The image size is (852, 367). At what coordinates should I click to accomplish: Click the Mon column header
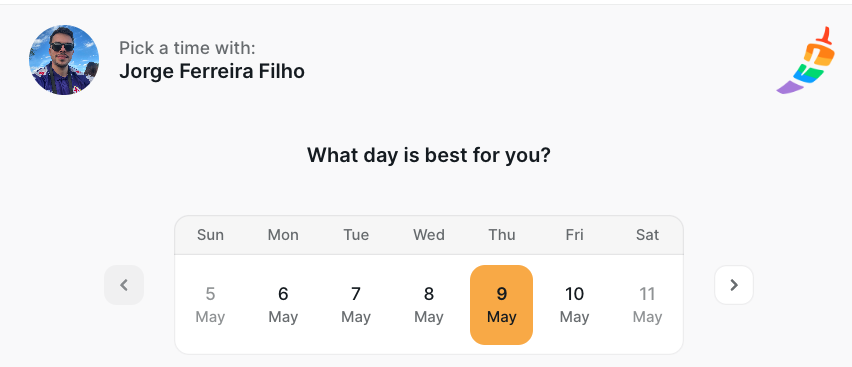point(283,235)
